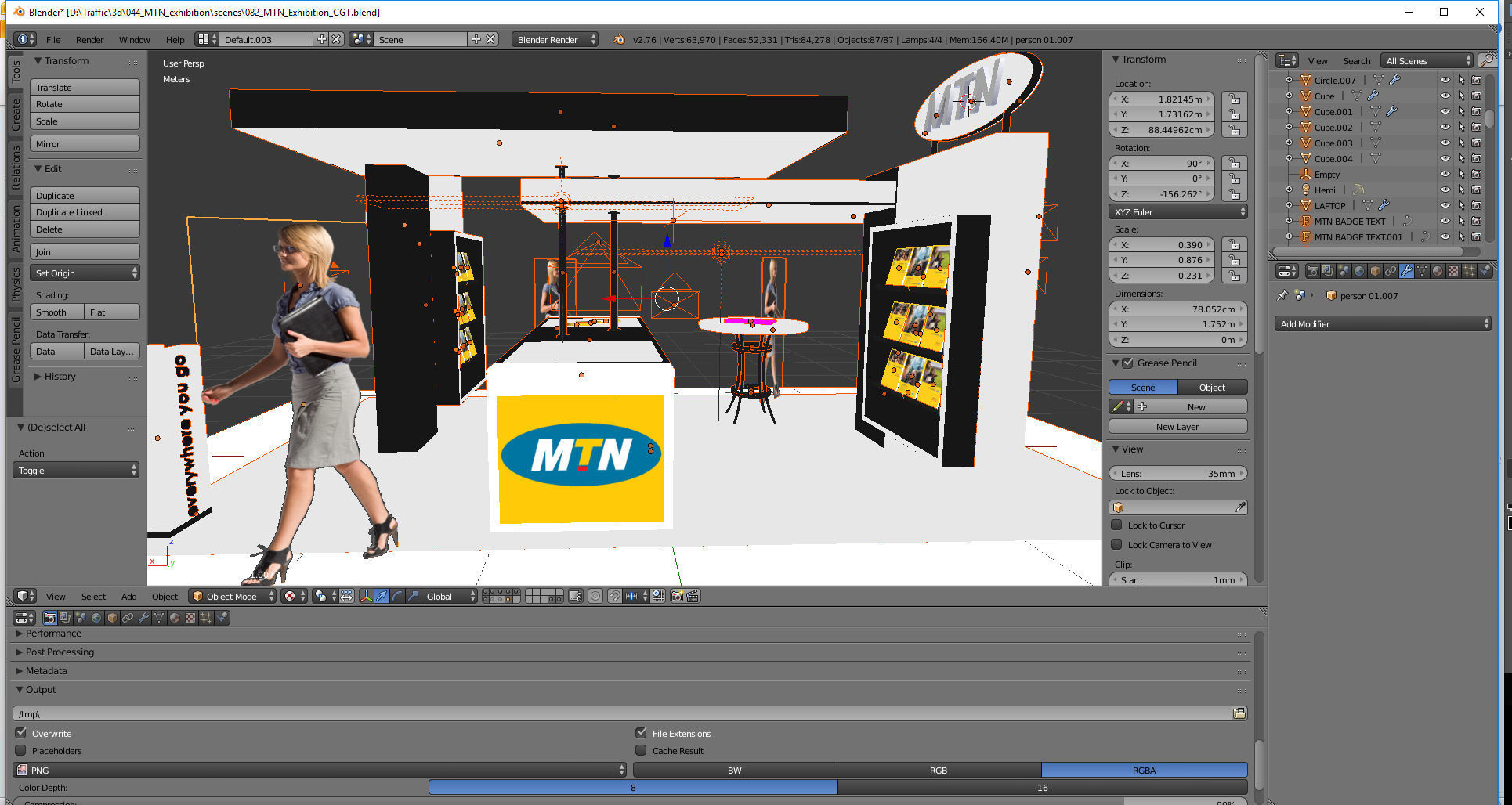1512x805 pixels.
Task: Enable the Cache Result checkbox
Action: [x=641, y=750]
